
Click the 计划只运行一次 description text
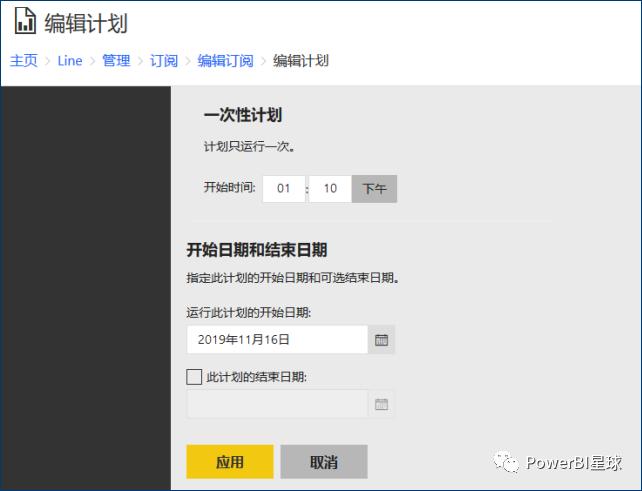click(249, 146)
